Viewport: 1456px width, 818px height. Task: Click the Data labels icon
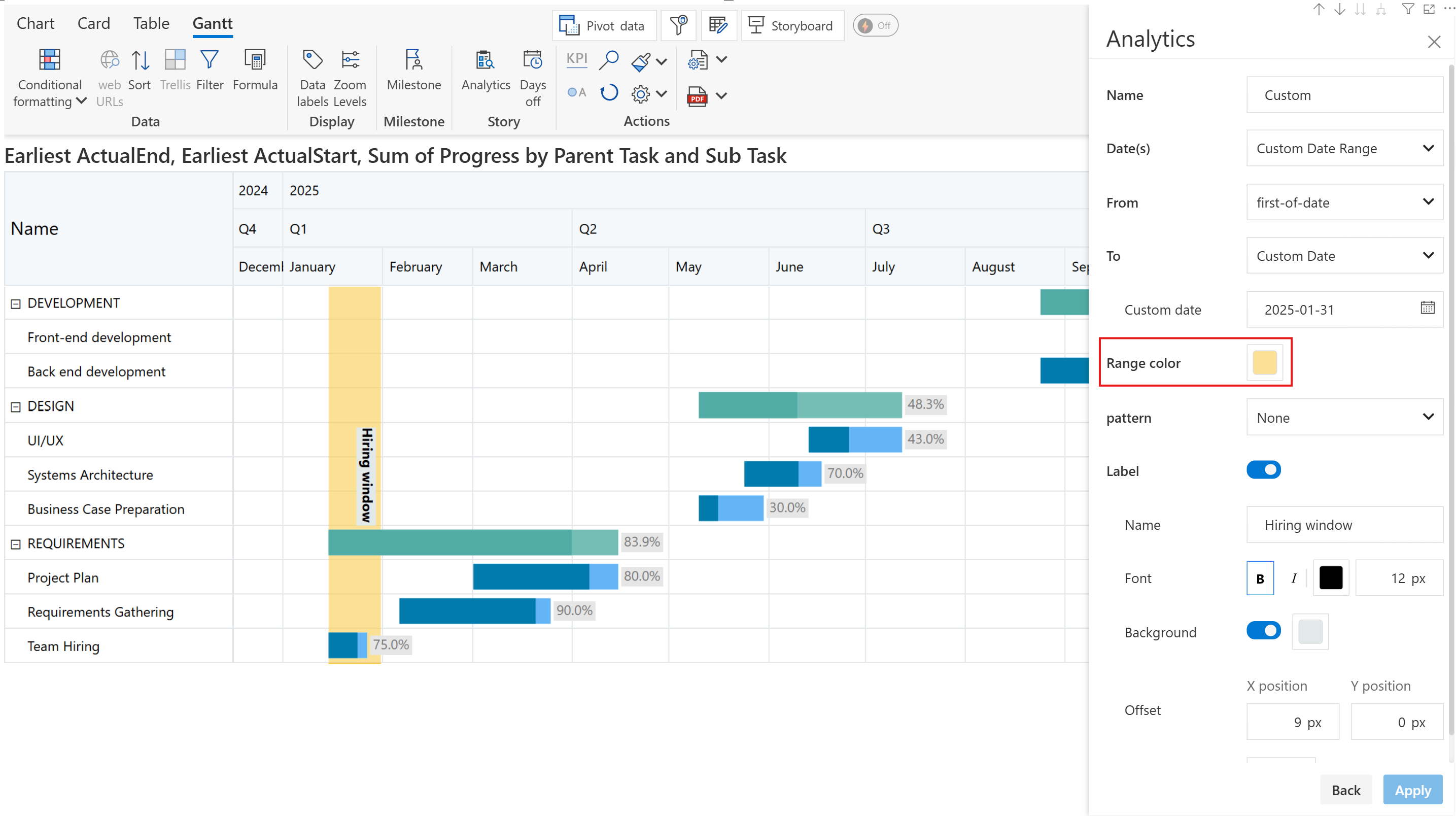[312, 60]
